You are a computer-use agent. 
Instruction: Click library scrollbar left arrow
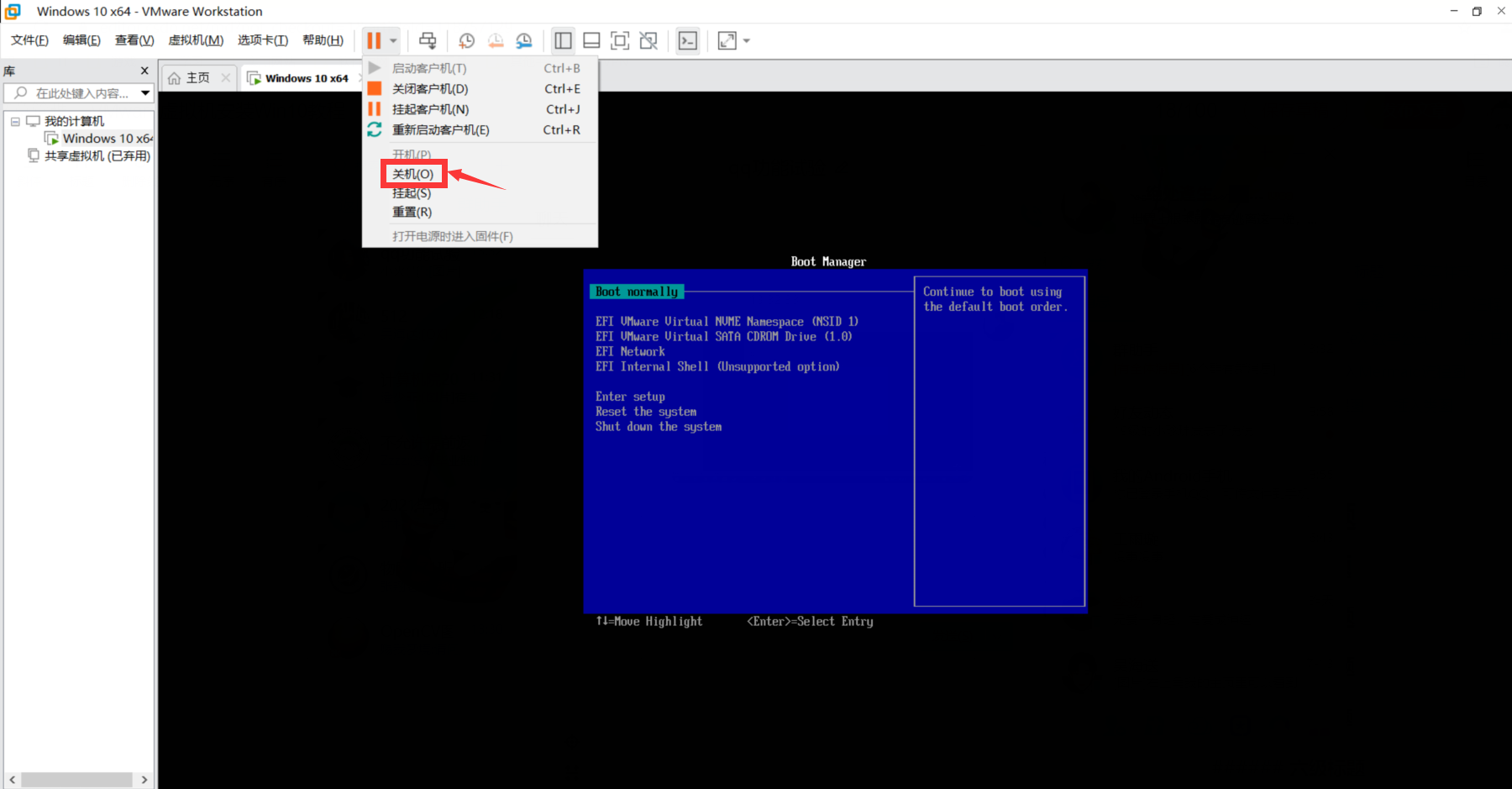click(x=12, y=780)
